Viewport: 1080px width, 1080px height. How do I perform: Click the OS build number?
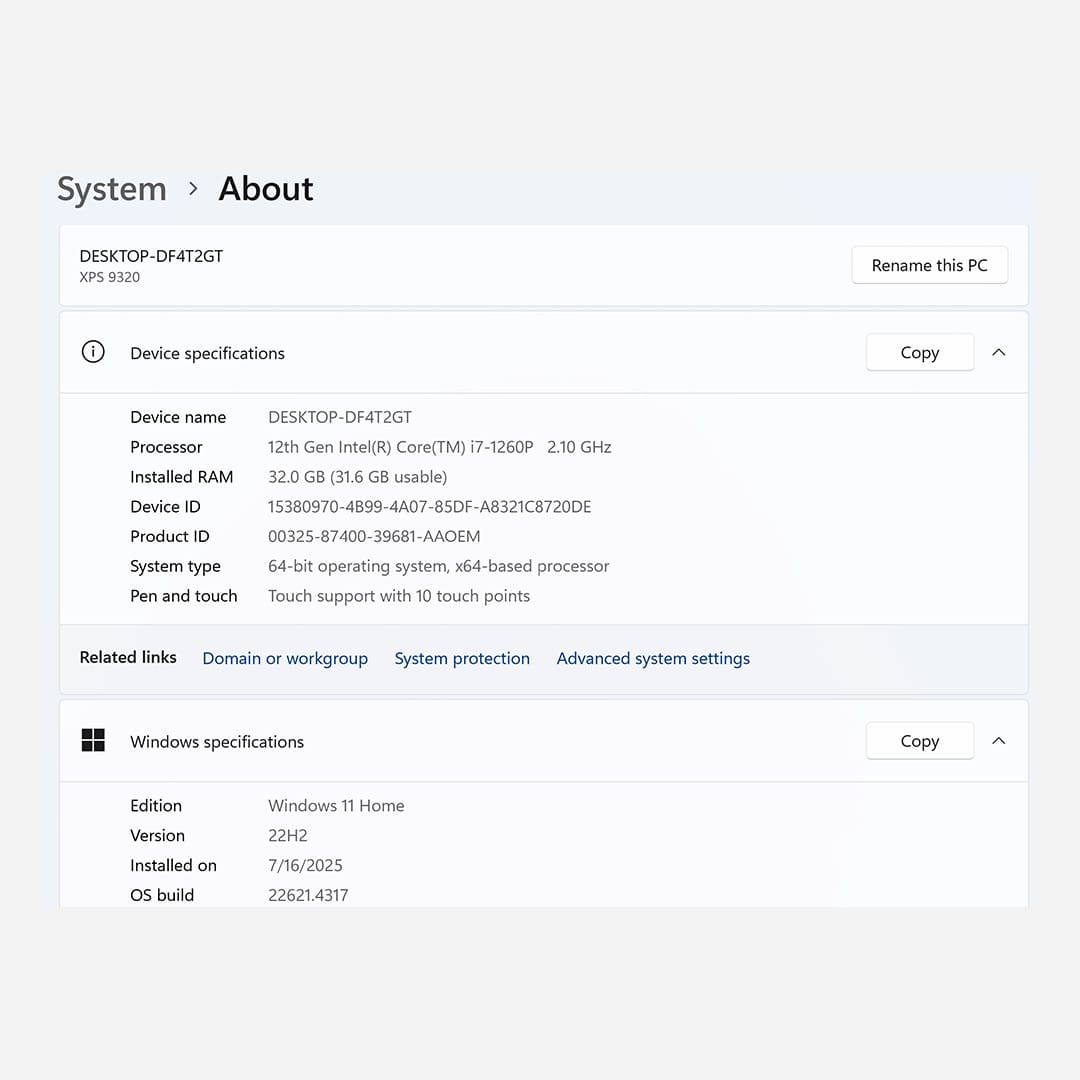pos(308,895)
